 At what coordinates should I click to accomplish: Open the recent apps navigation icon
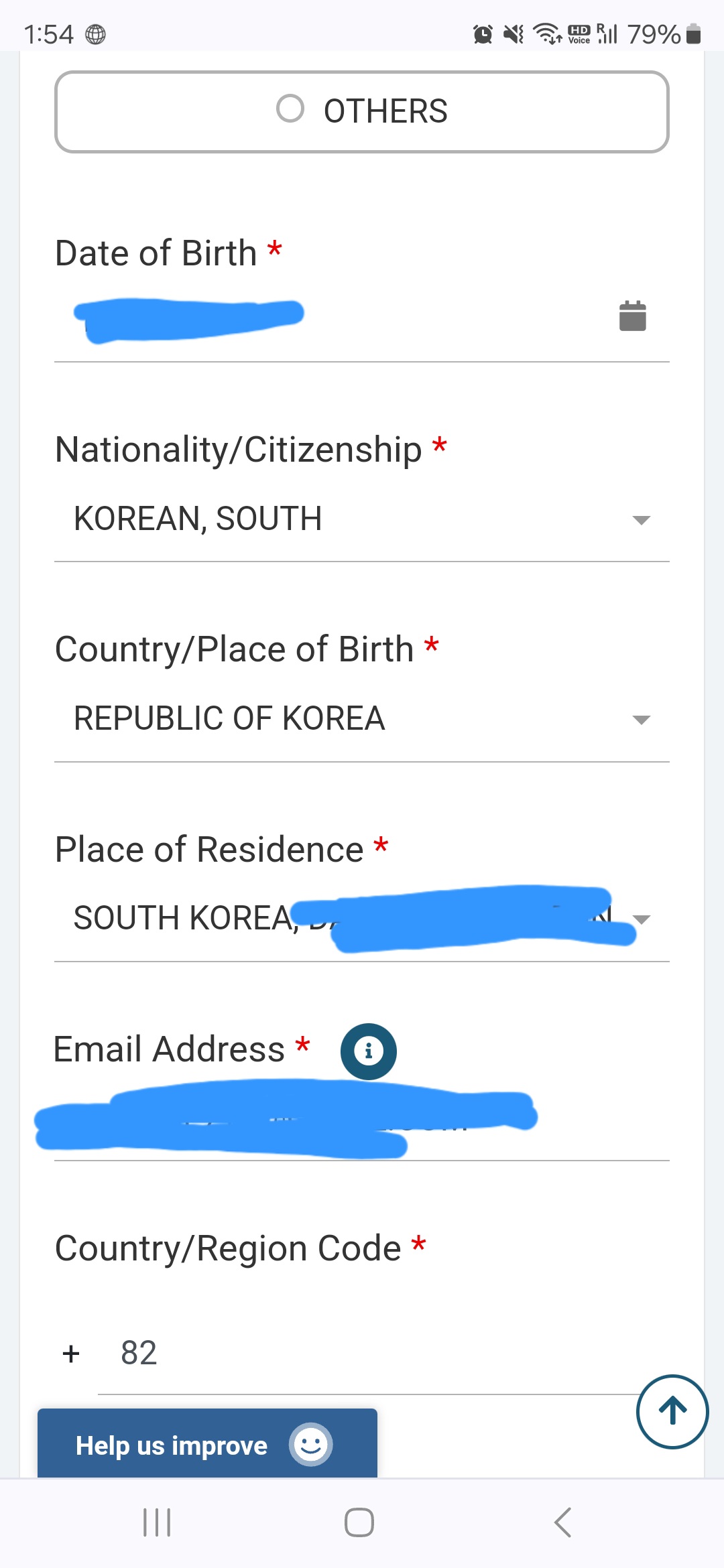tap(157, 1522)
